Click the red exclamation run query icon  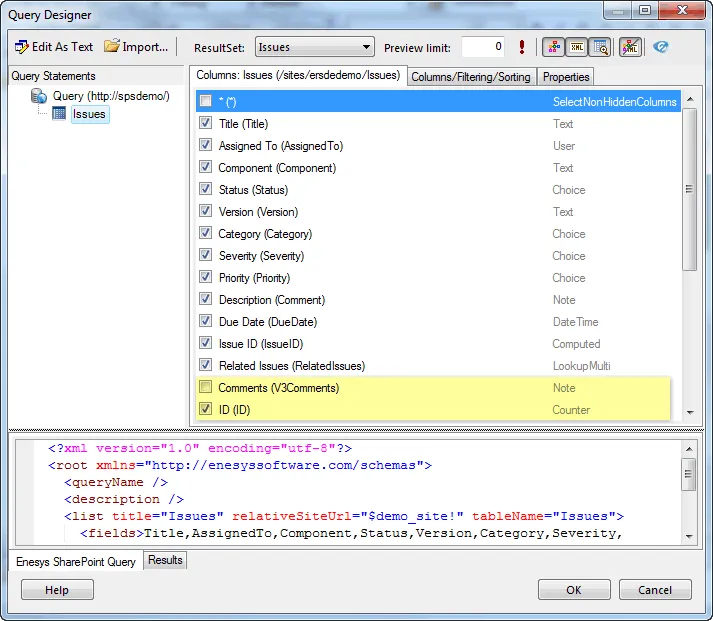tap(522, 47)
